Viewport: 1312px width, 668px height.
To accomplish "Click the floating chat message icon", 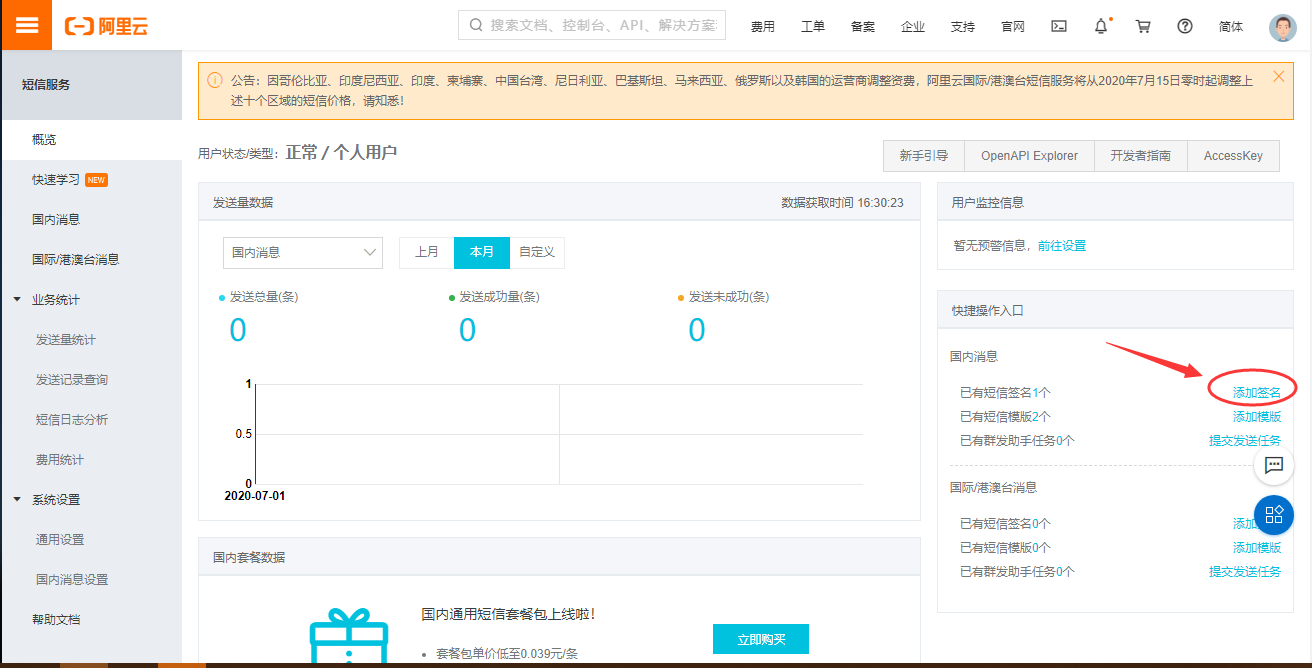I will (x=1274, y=465).
